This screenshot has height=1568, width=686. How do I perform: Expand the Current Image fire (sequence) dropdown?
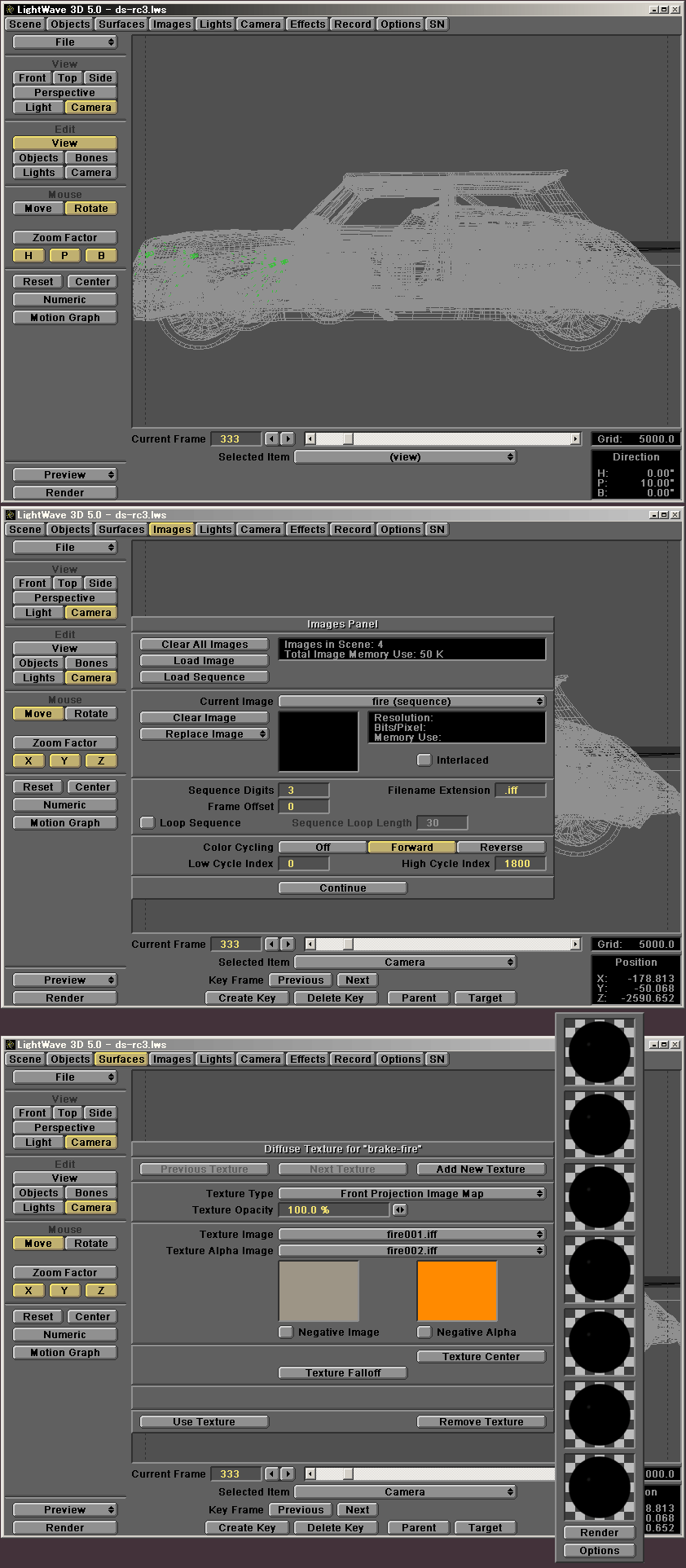(411, 701)
